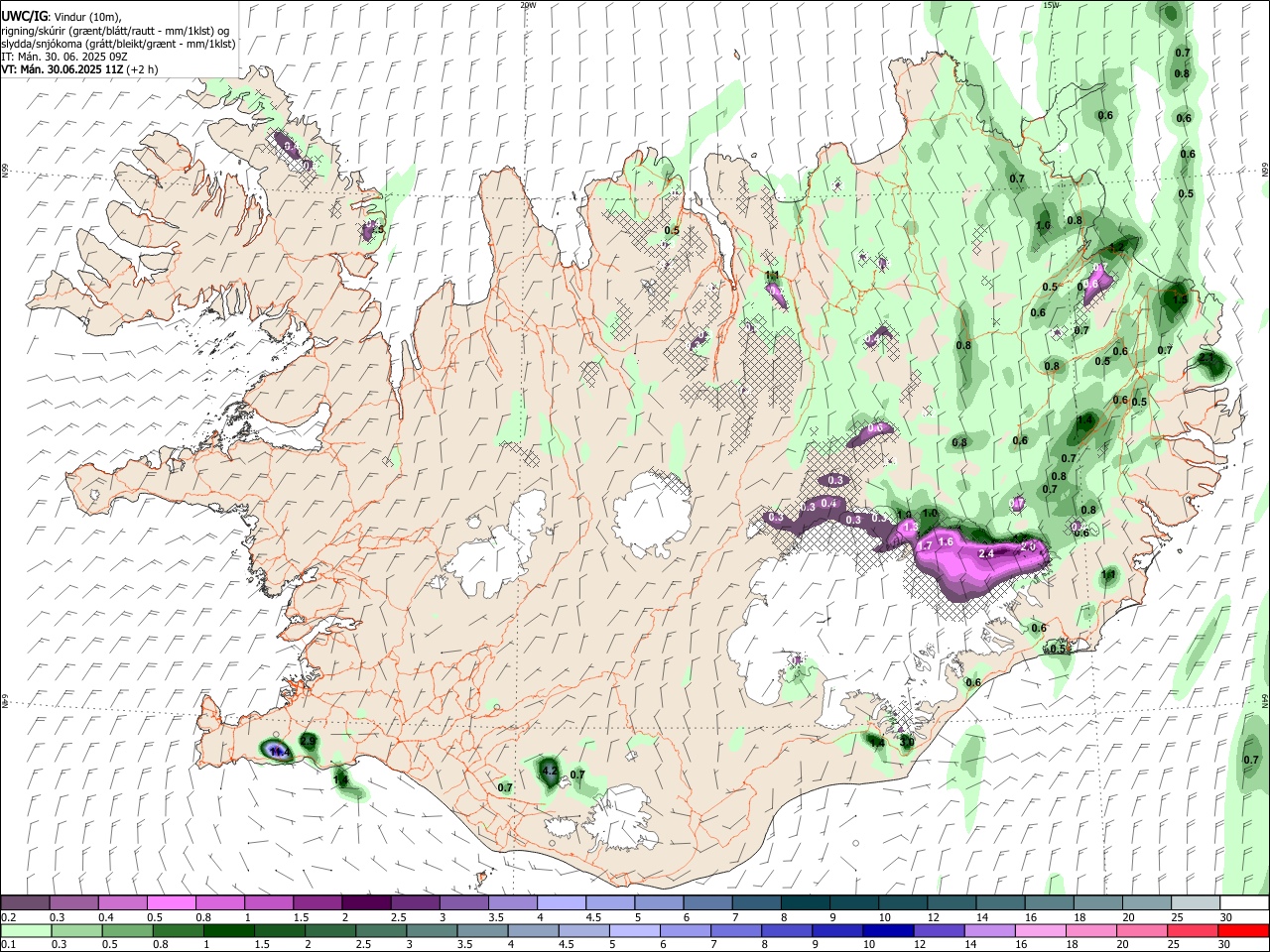The image size is (1270, 952).
Task: Click the white swatch labeled 30 in top legend row
Action: 1245,902
